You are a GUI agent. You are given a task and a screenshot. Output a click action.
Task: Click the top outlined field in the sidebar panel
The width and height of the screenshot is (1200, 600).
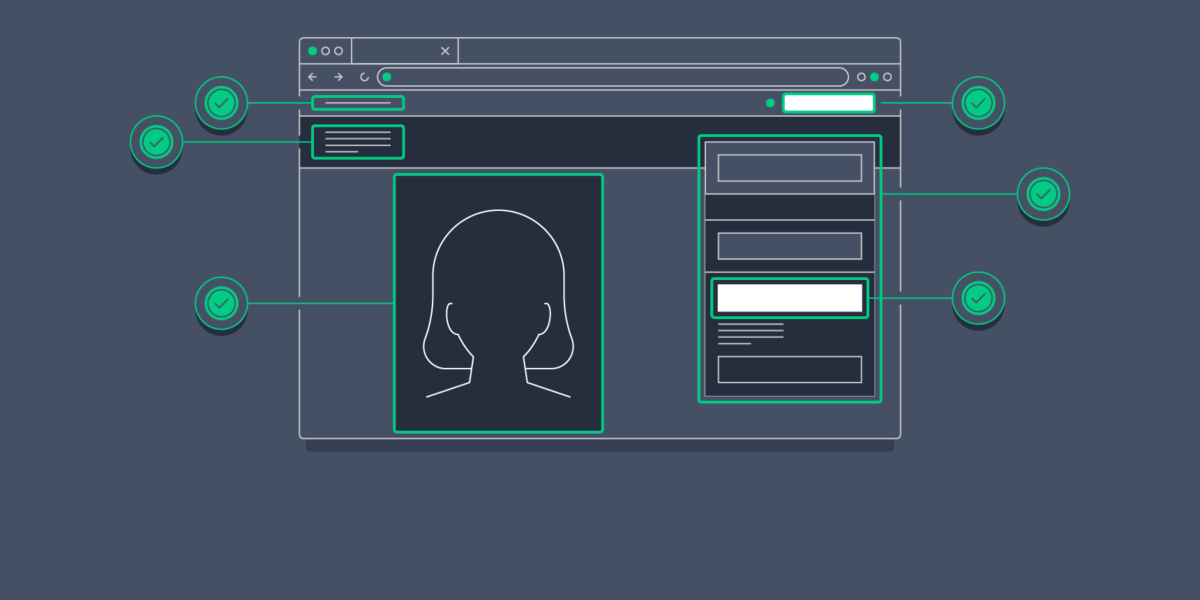tap(789, 168)
